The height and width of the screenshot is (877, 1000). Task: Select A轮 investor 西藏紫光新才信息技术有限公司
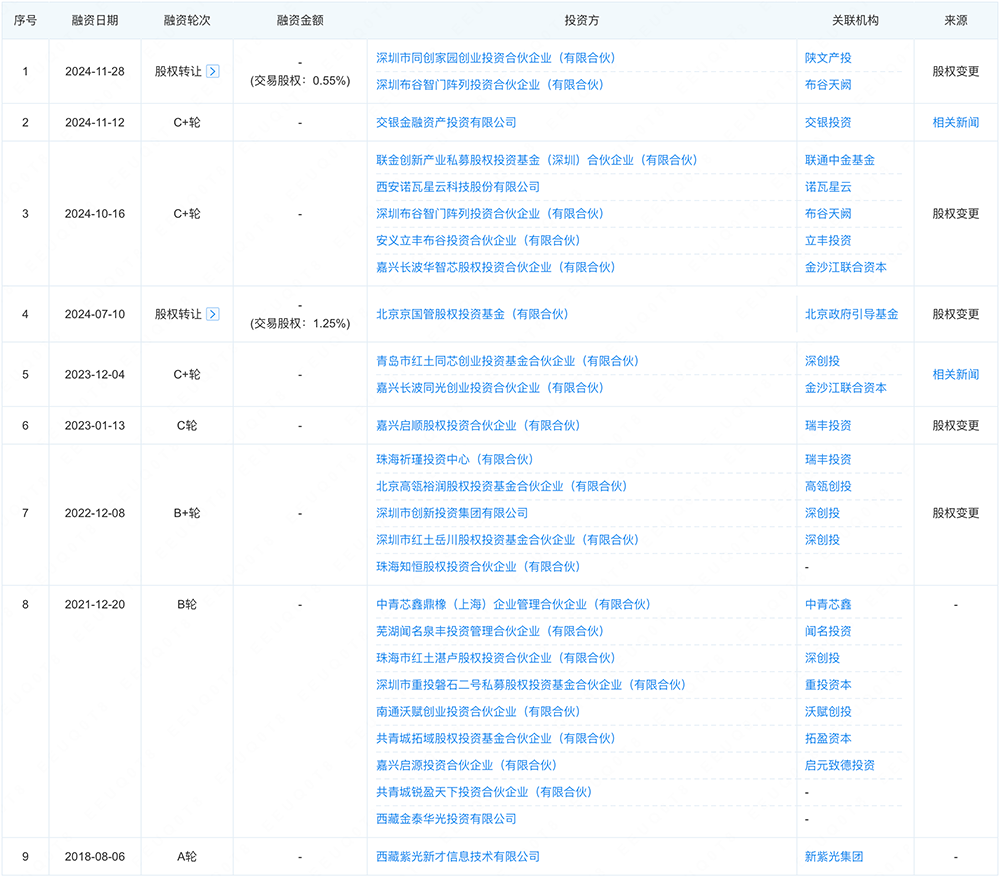point(458,857)
